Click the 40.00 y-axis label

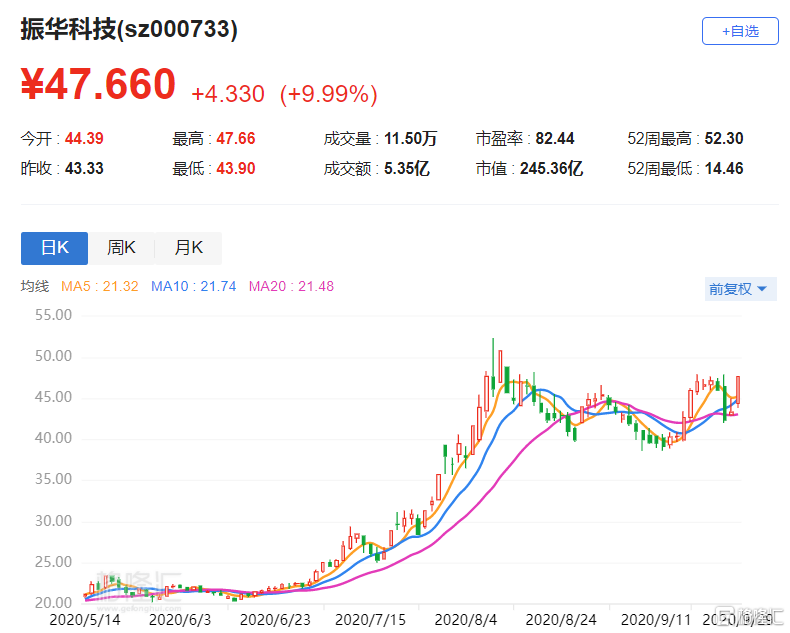pyautogui.click(x=53, y=438)
